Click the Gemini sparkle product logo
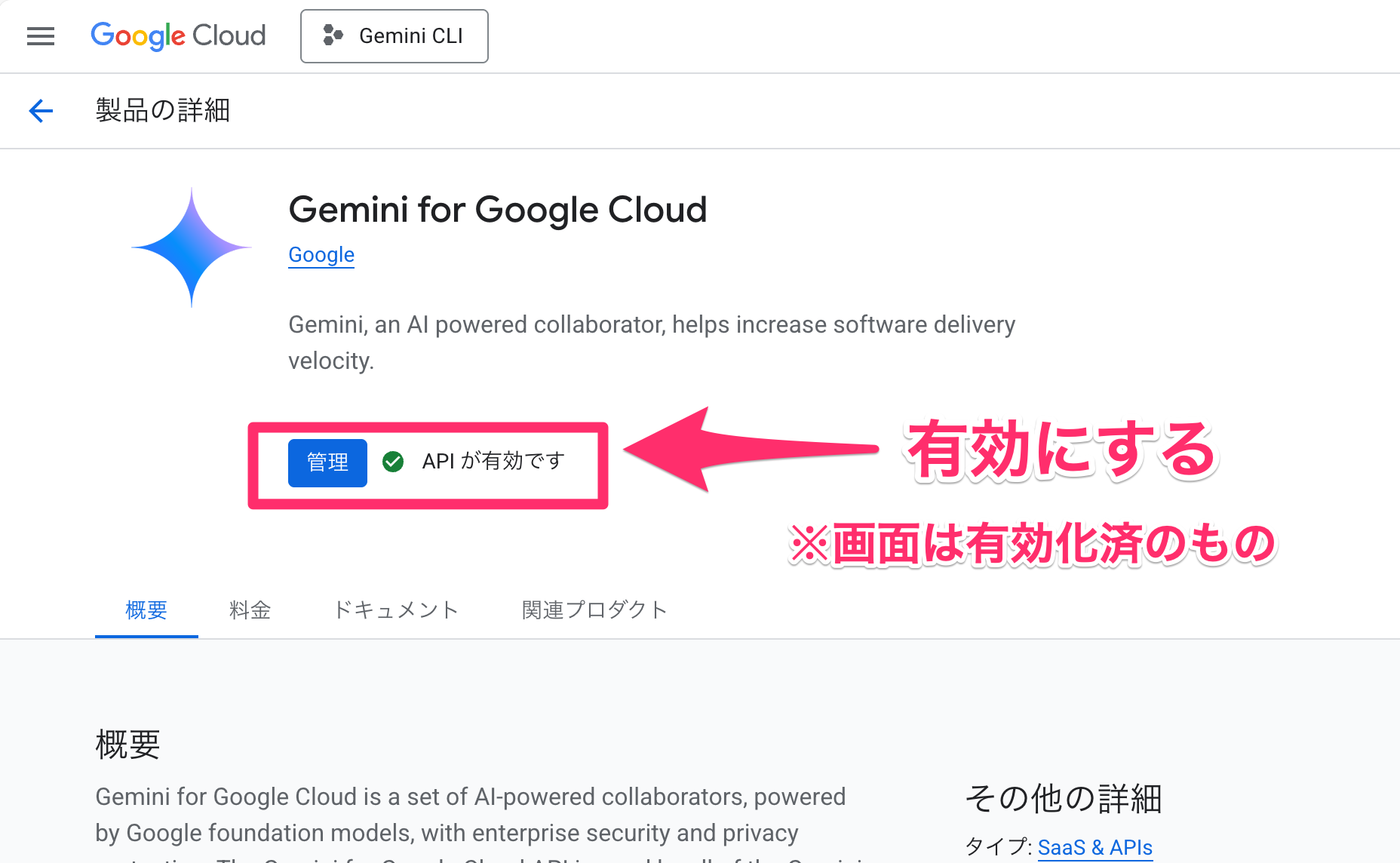Image resolution: width=1400 pixels, height=863 pixels. click(192, 247)
